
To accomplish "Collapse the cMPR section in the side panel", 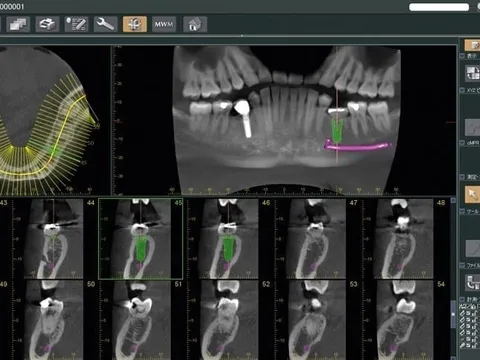I will pyautogui.click(x=462, y=143).
